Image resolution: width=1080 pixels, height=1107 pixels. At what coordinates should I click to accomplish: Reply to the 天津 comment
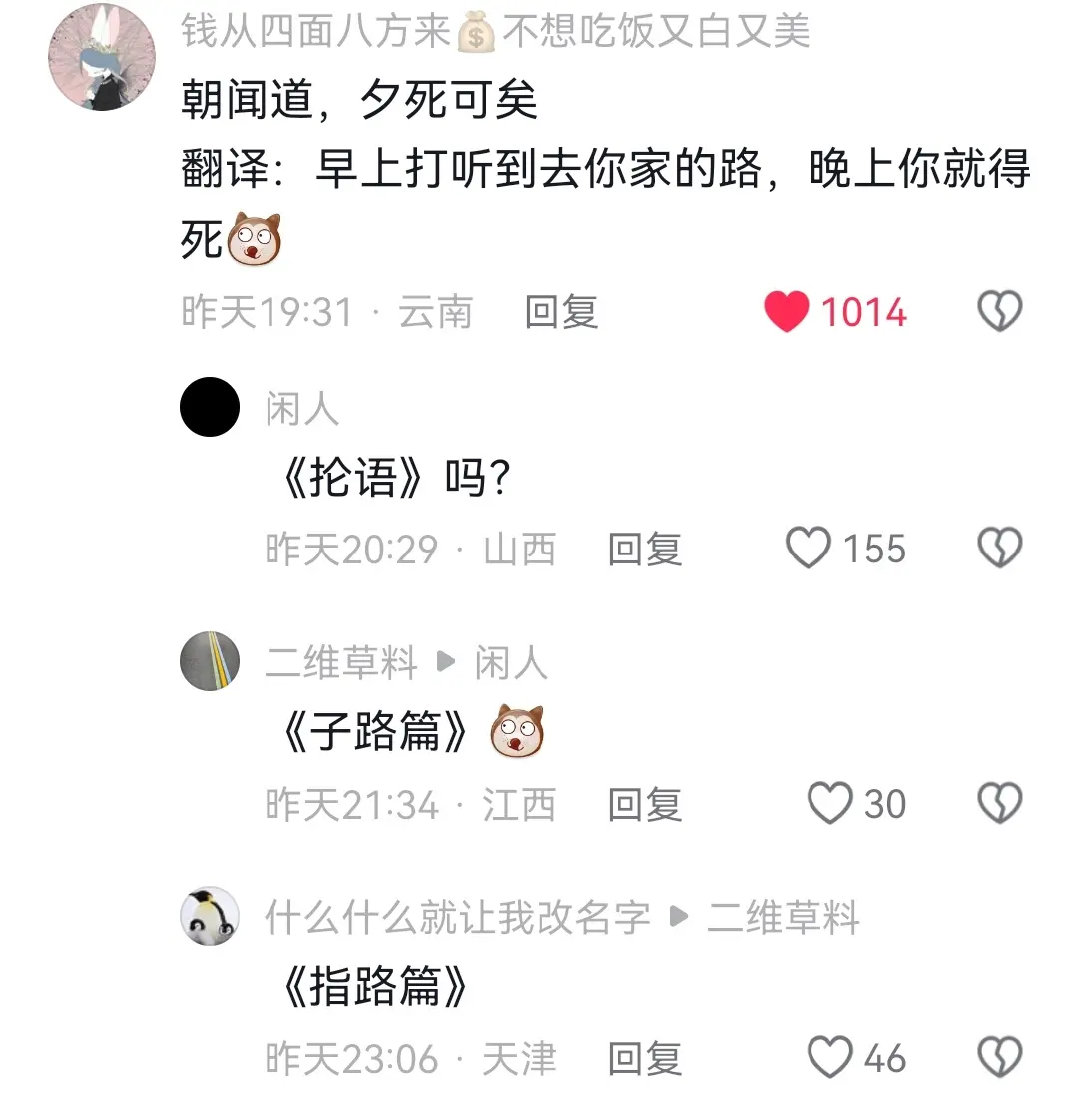(645, 1058)
